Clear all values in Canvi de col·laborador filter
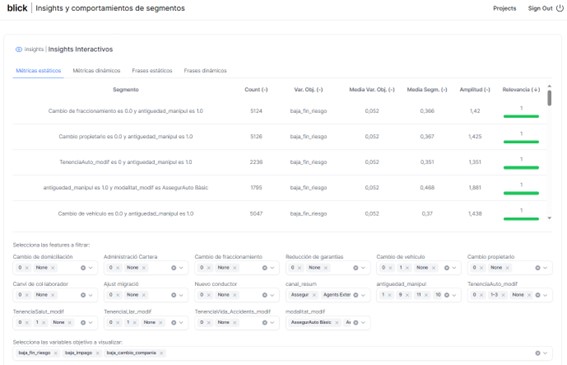This screenshot has height=365, width=567. (x=83, y=295)
